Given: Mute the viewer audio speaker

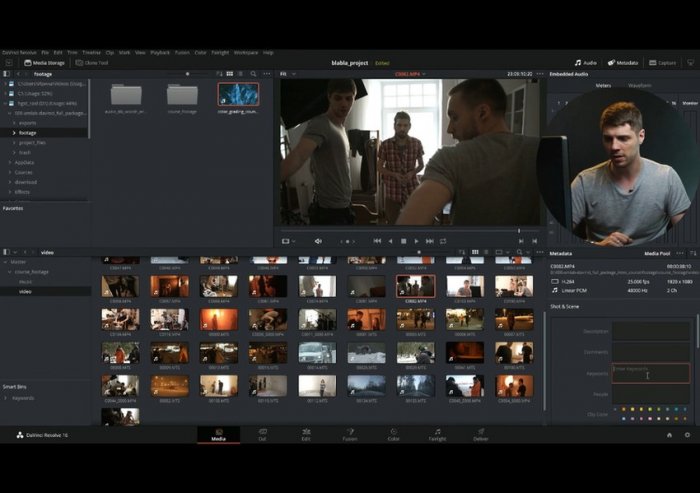Looking at the screenshot, I should (x=318, y=241).
